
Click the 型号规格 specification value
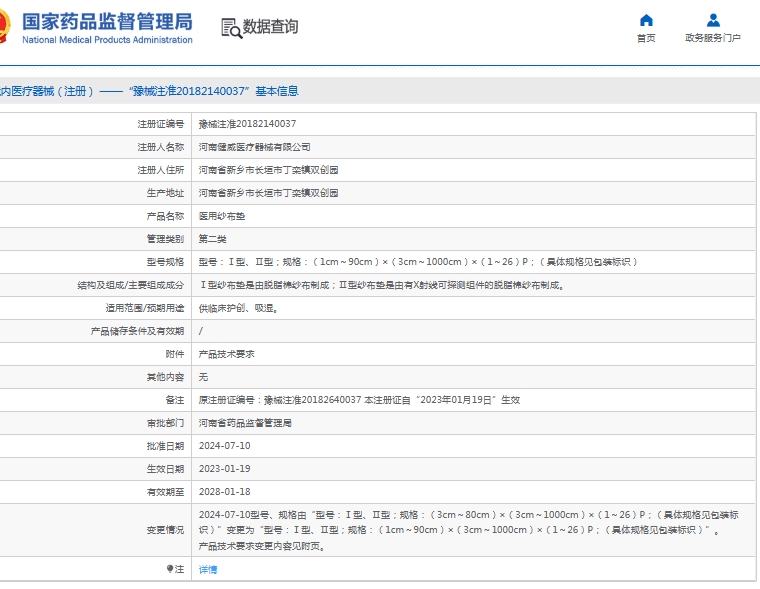pyautogui.click(x=418, y=262)
